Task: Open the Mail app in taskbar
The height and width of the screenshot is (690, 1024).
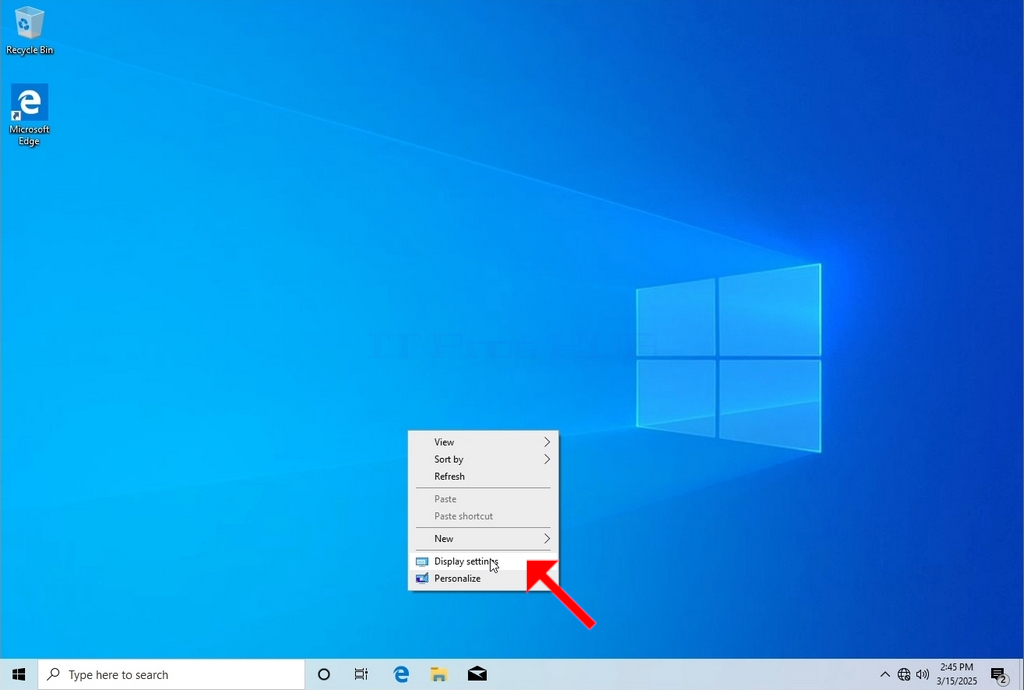Action: 477,674
